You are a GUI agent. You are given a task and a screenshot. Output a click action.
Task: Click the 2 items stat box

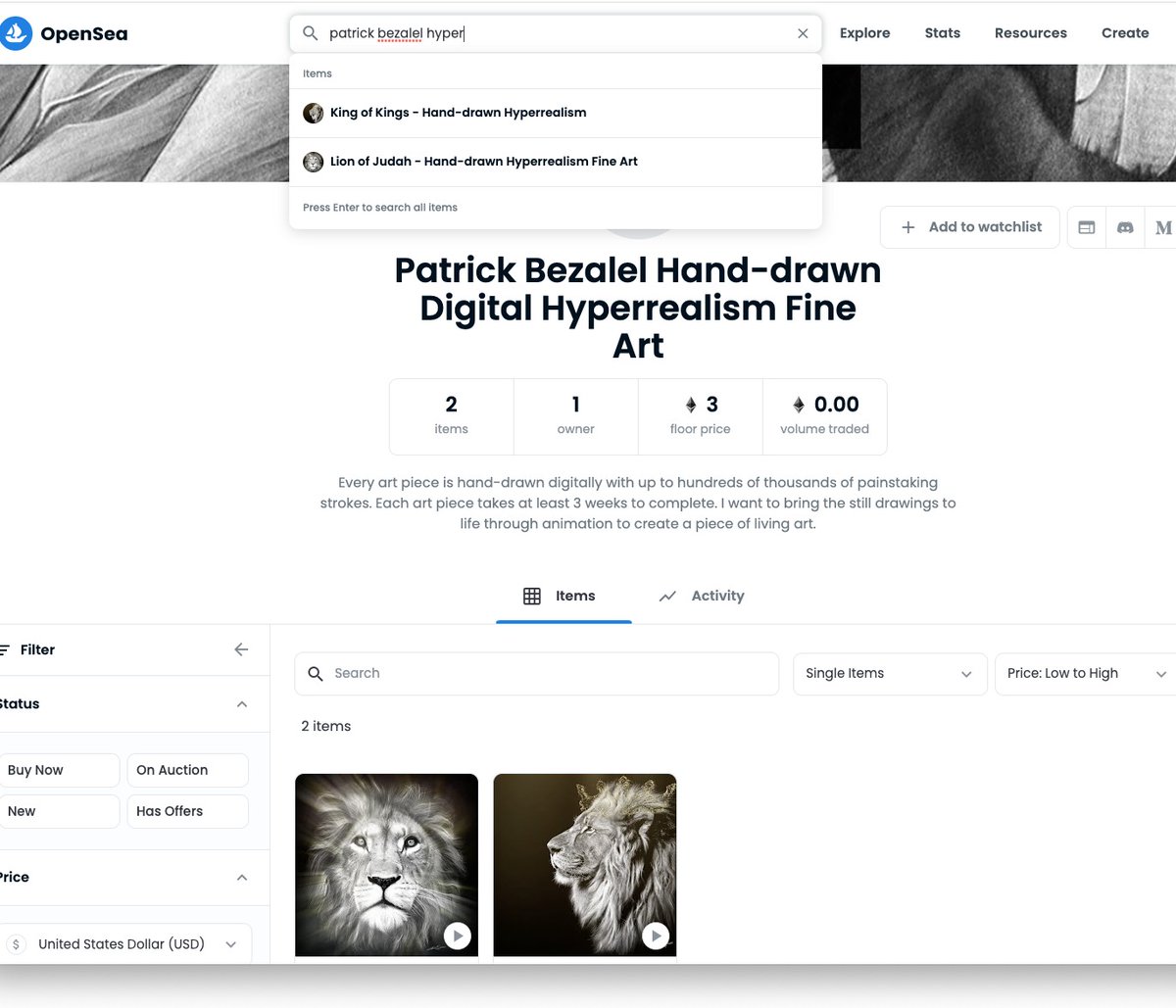click(452, 416)
